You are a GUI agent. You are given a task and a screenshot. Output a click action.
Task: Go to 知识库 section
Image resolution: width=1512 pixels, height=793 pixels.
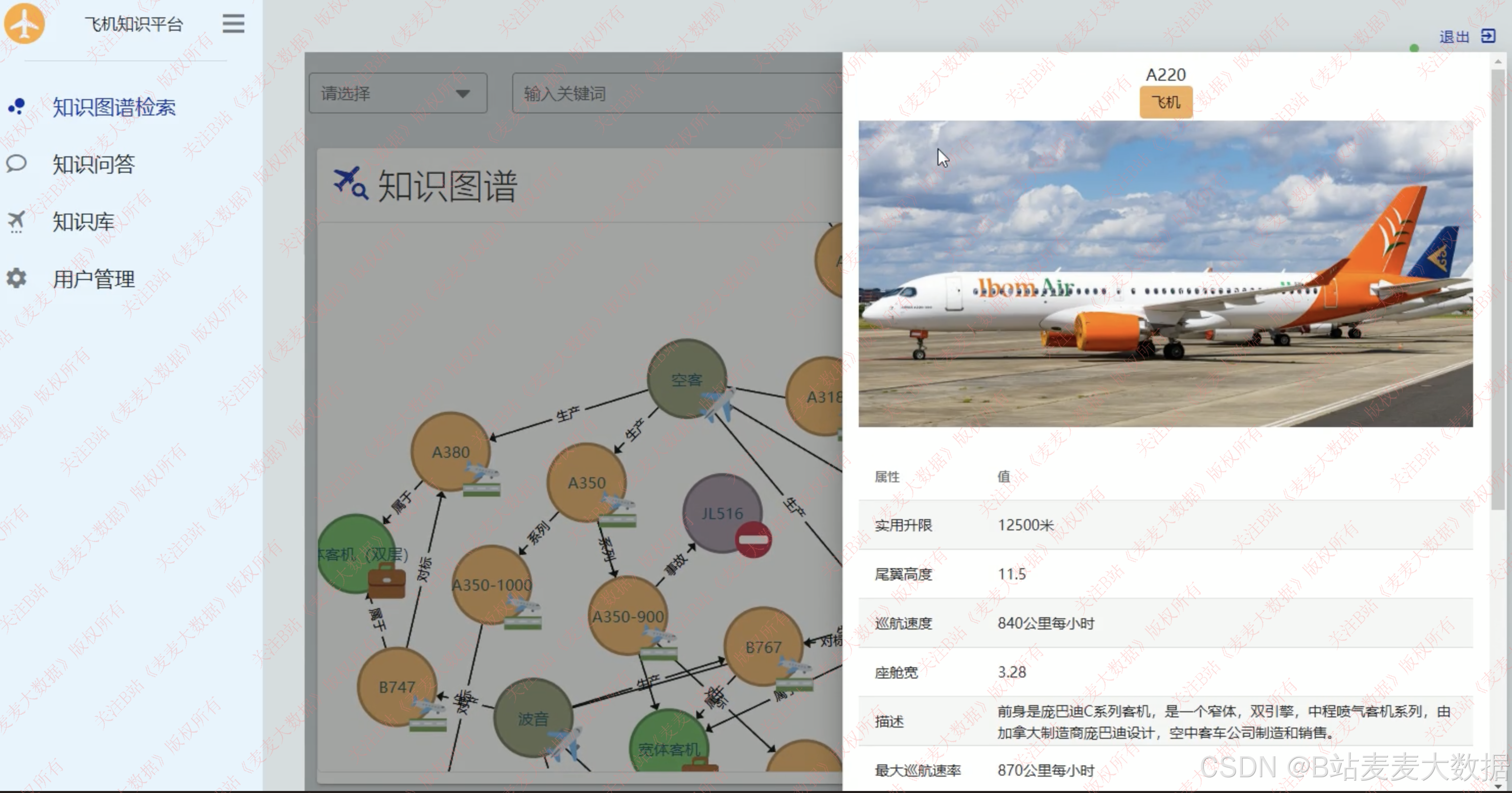coord(83,222)
